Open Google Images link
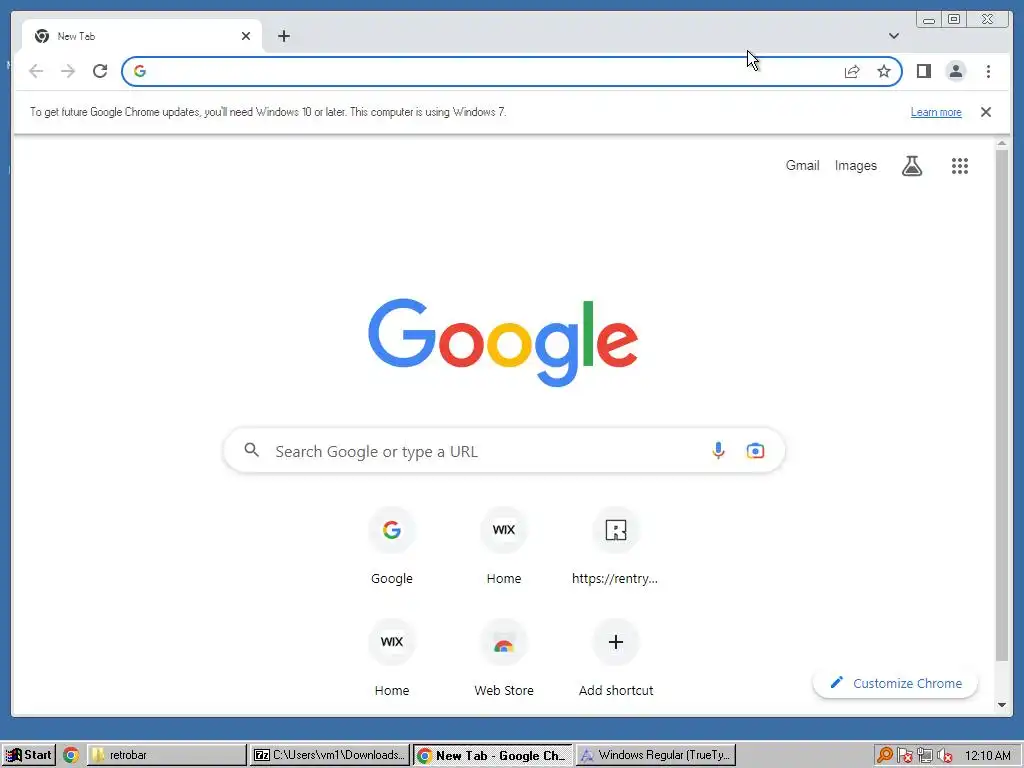 pos(856,166)
